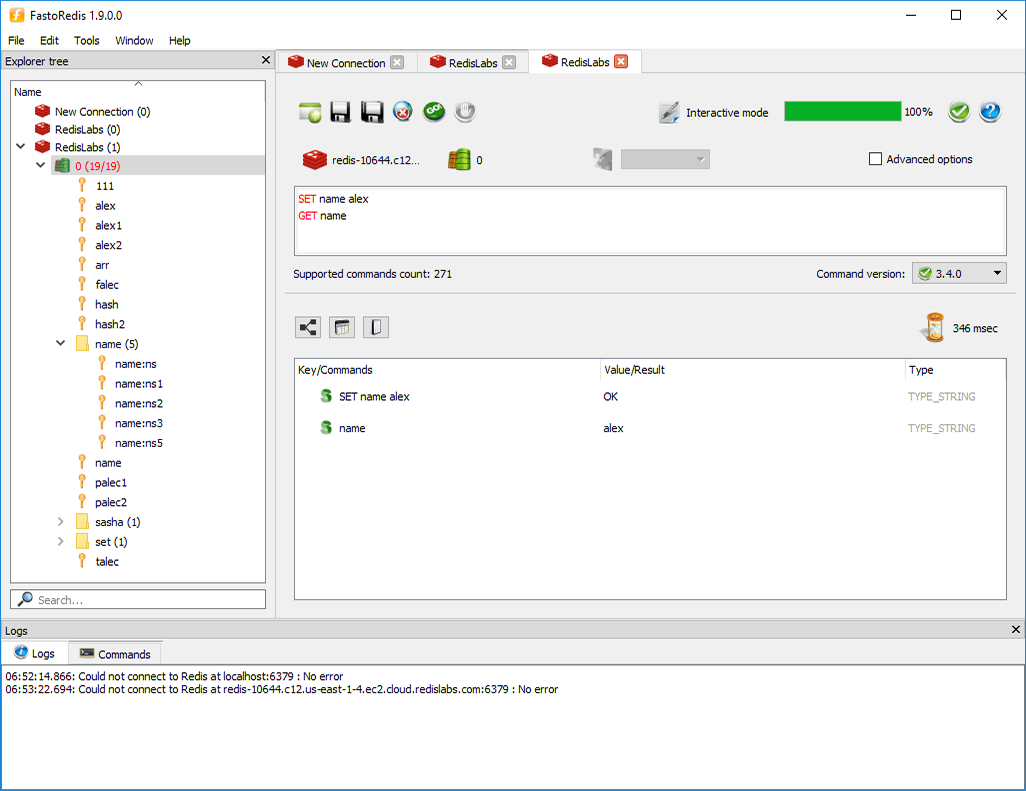Click the blue help question mark icon
The image size is (1026, 791).
coord(990,112)
